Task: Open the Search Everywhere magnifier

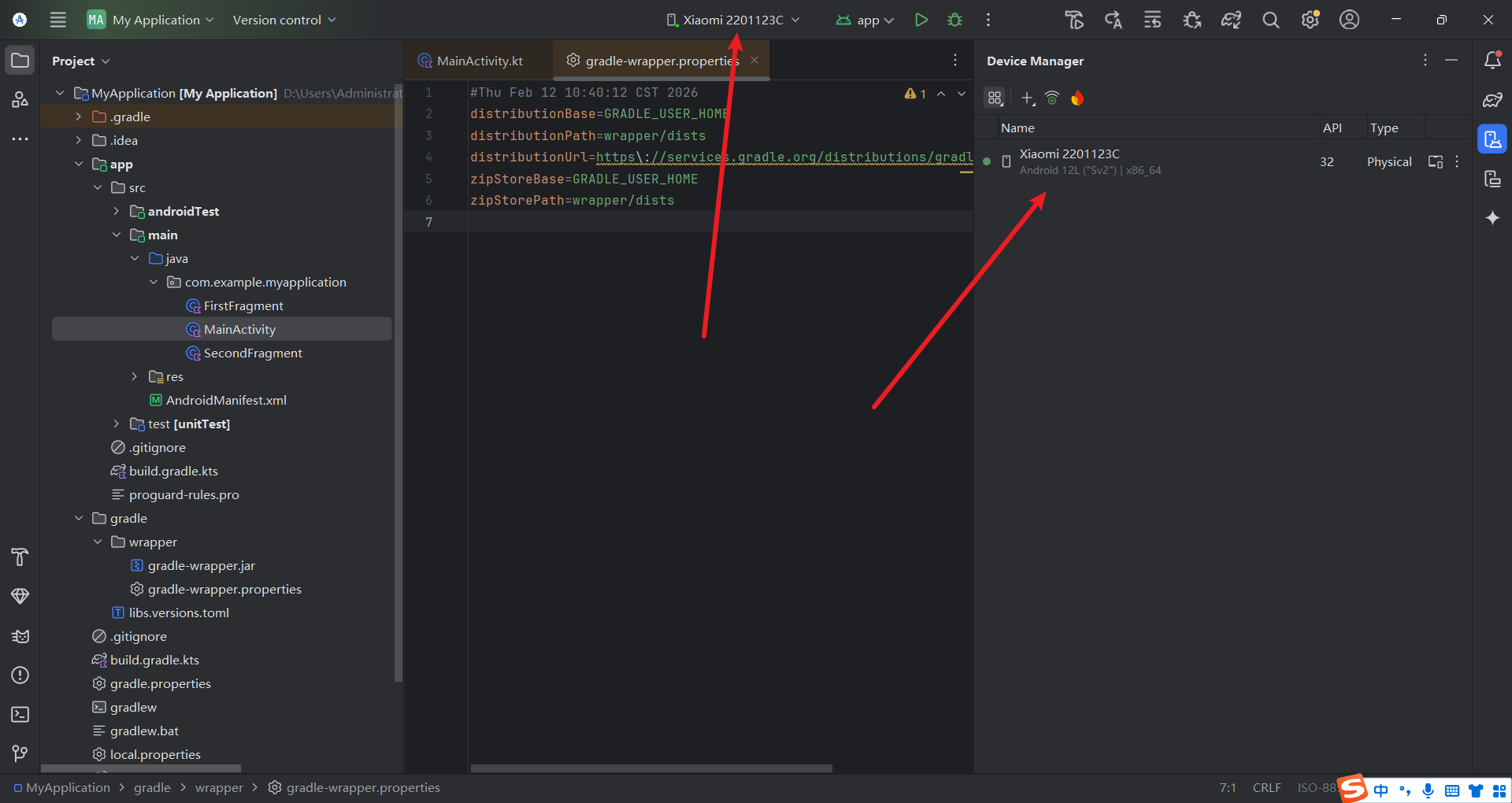Action: tap(1270, 20)
